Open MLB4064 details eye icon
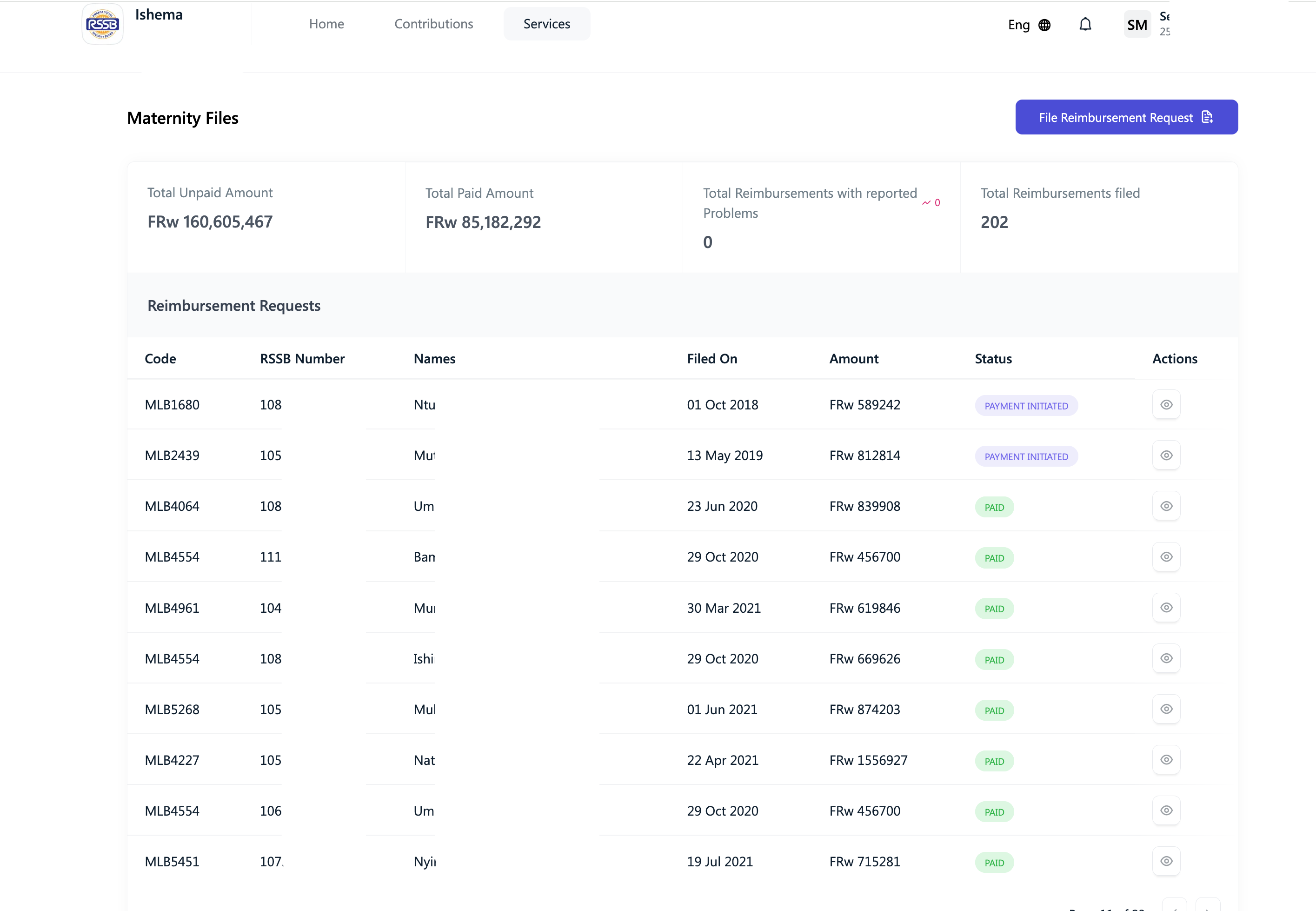 coord(1166,506)
